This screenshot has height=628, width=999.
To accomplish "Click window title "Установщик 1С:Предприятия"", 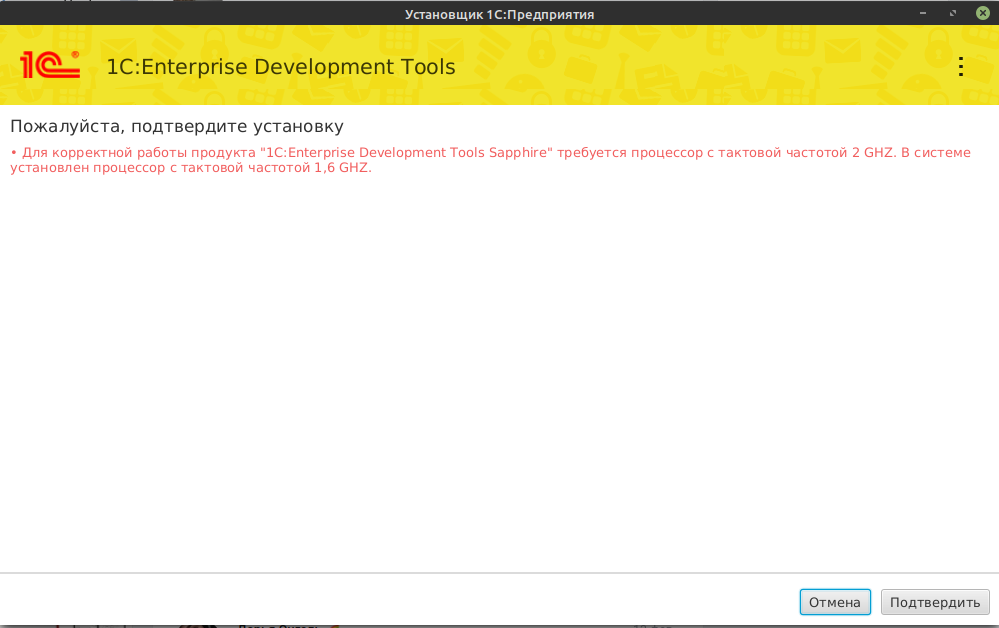I will point(500,14).
